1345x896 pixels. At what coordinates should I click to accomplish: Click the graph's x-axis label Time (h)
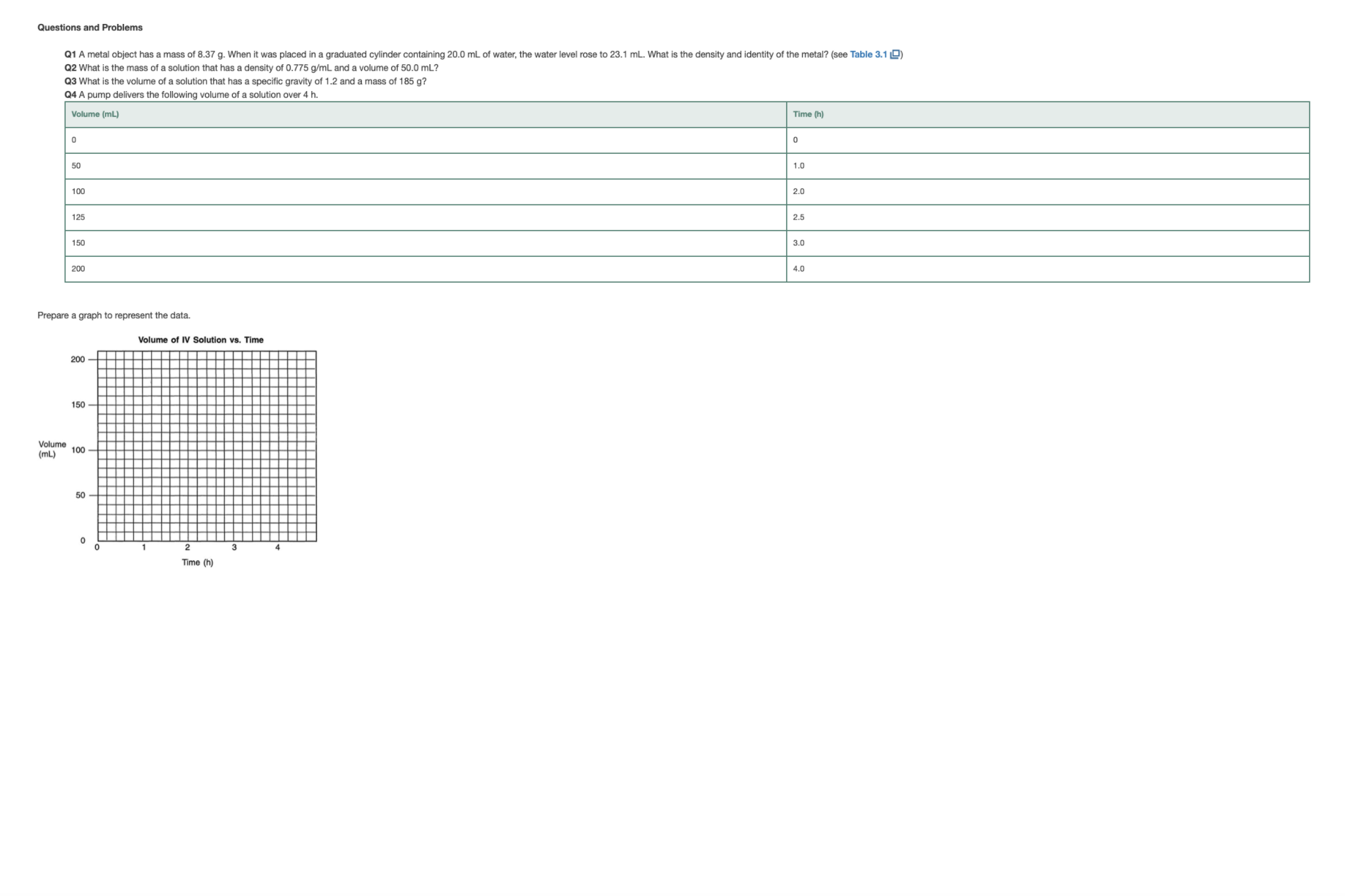[x=197, y=562]
